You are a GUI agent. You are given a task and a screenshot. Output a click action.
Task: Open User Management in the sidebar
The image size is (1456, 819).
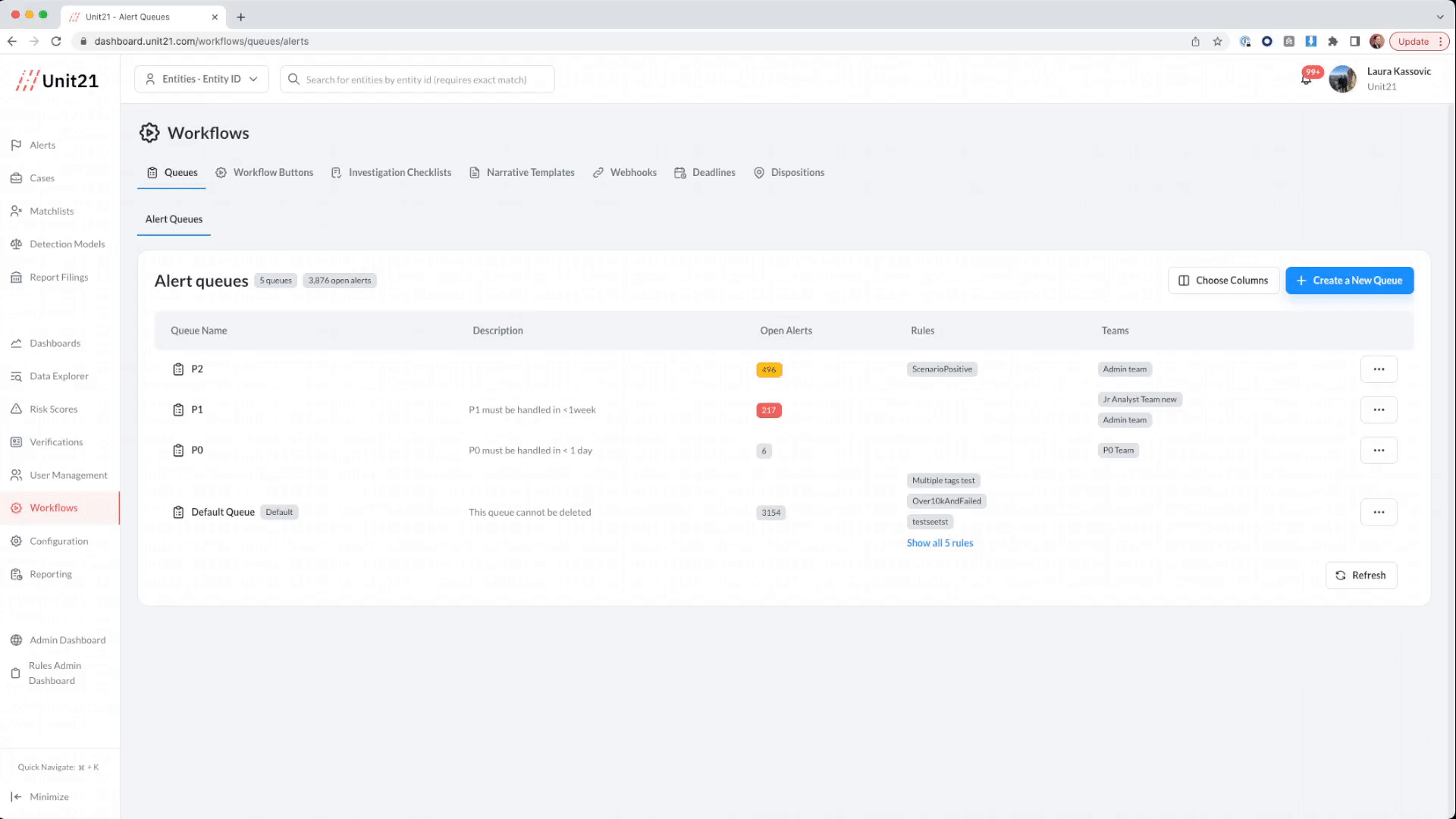click(x=68, y=475)
